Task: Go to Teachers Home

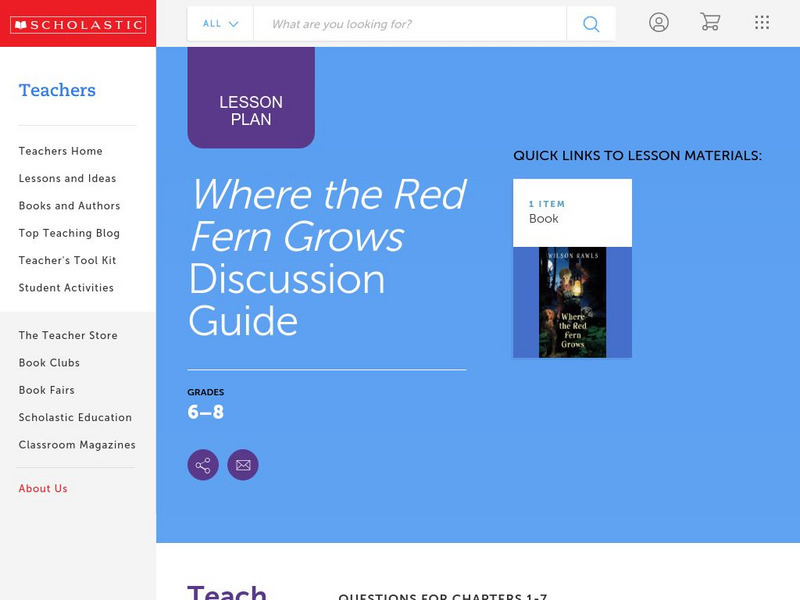Action: (x=60, y=151)
